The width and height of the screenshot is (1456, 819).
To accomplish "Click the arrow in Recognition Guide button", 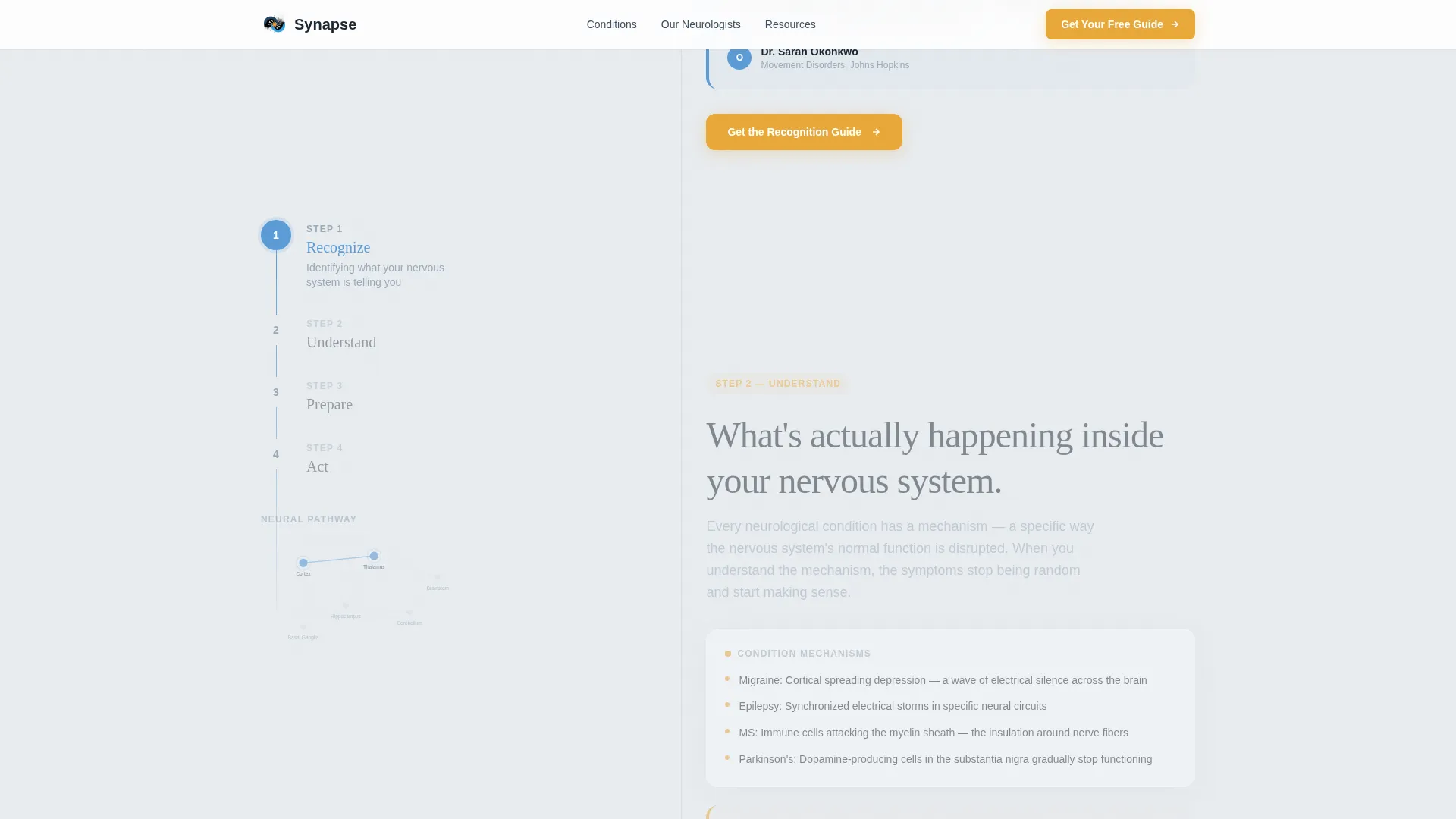I will click(876, 132).
